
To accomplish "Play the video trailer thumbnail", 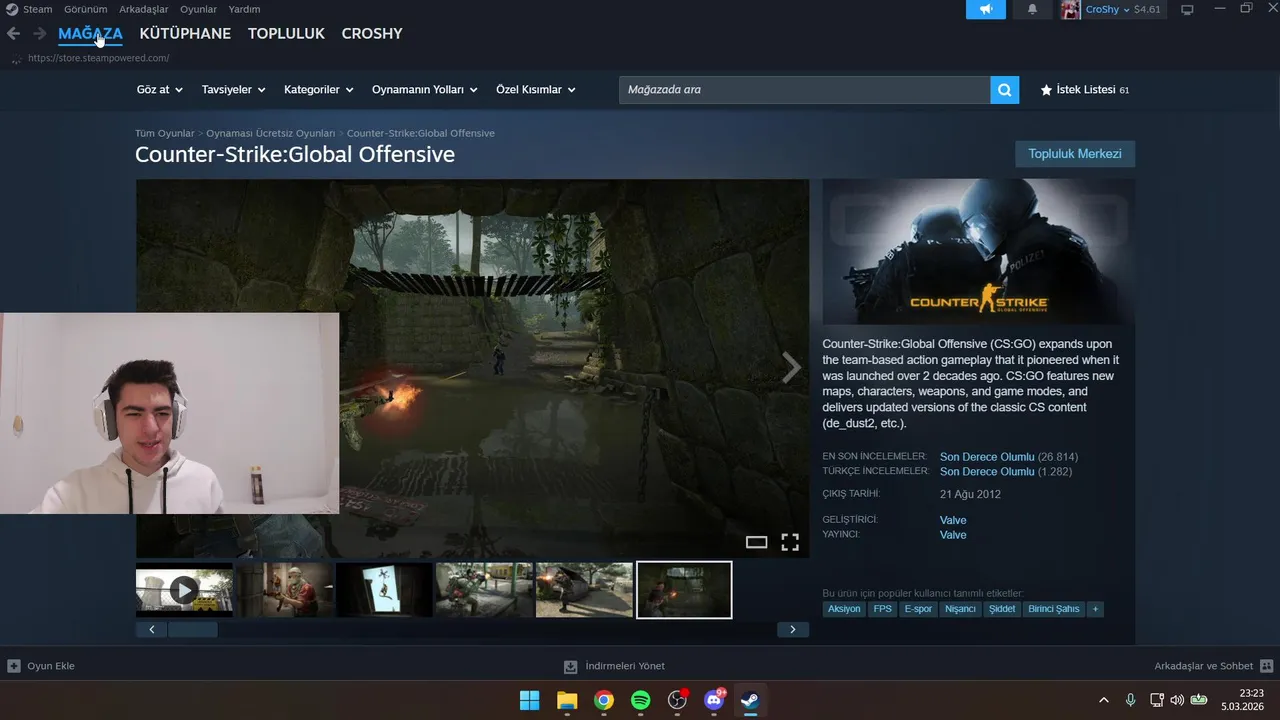I will click(184, 590).
